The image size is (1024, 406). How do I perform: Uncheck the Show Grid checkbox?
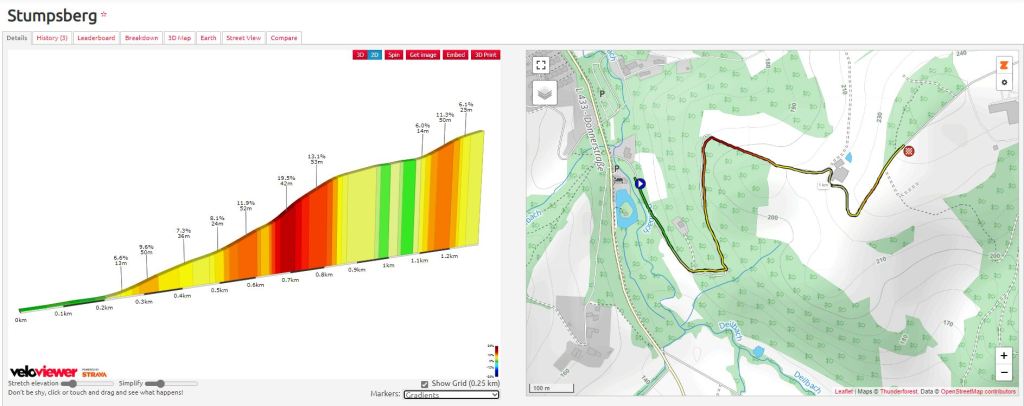(425, 383)
